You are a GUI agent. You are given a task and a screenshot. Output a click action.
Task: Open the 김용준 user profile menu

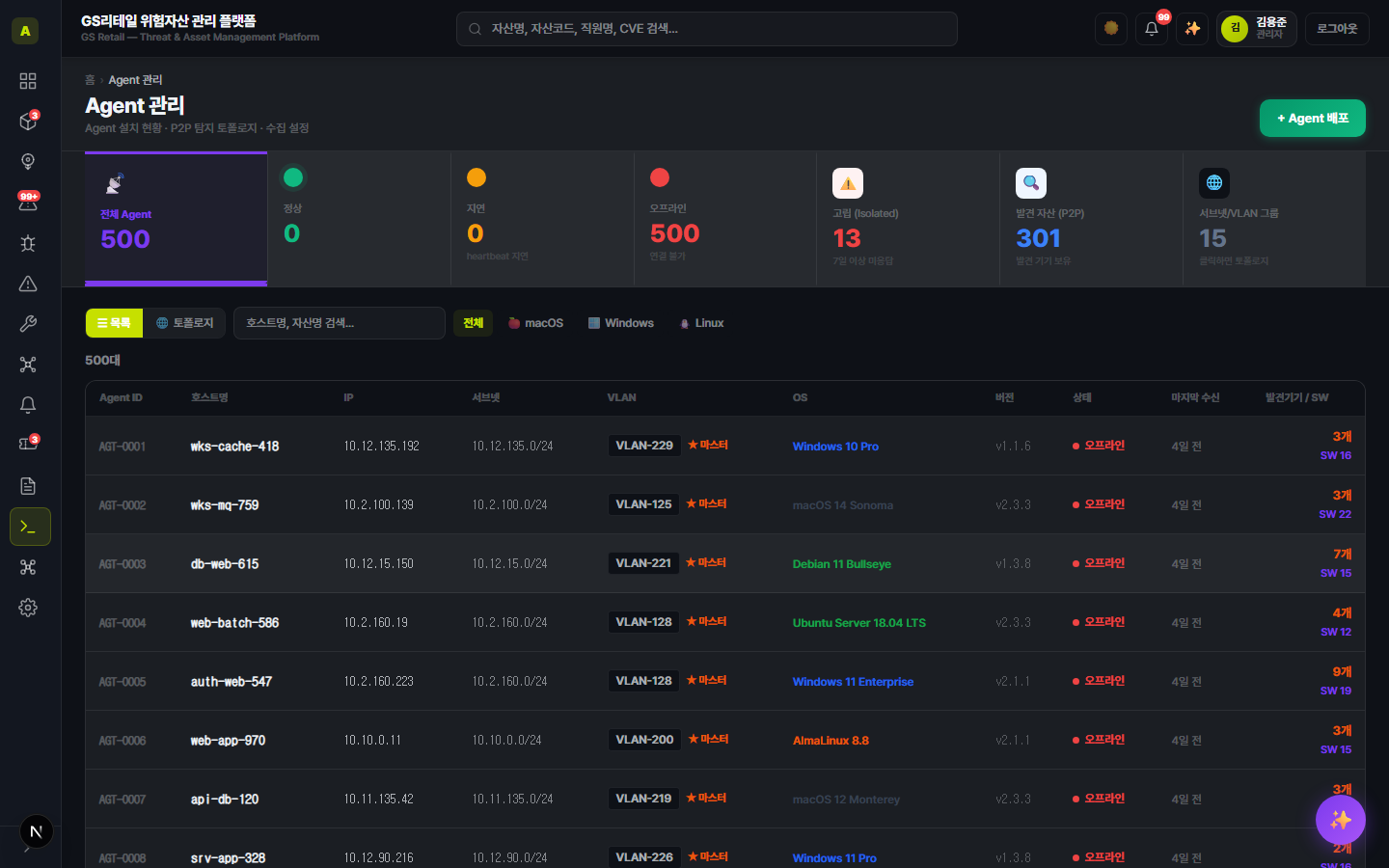(1257, 29)
